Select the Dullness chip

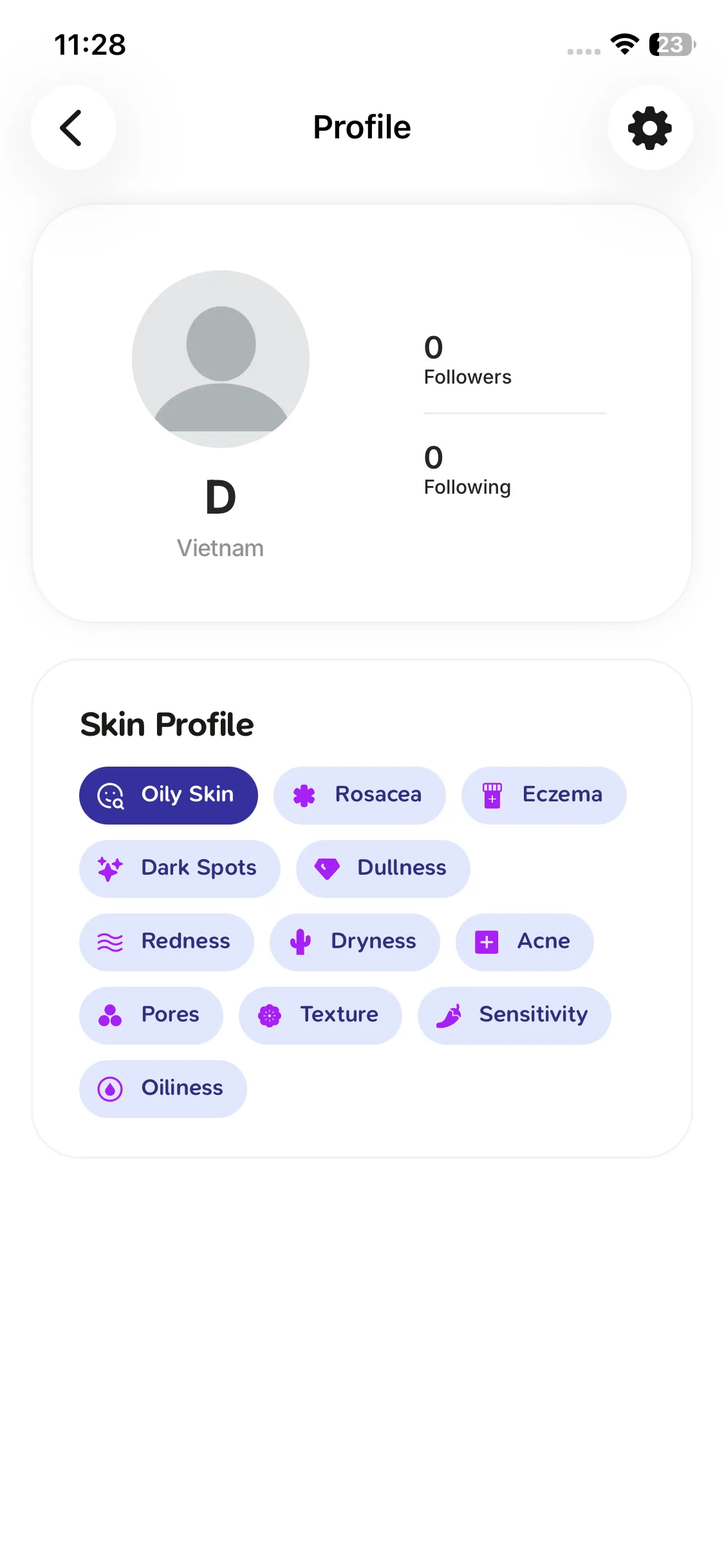[382, 868]
